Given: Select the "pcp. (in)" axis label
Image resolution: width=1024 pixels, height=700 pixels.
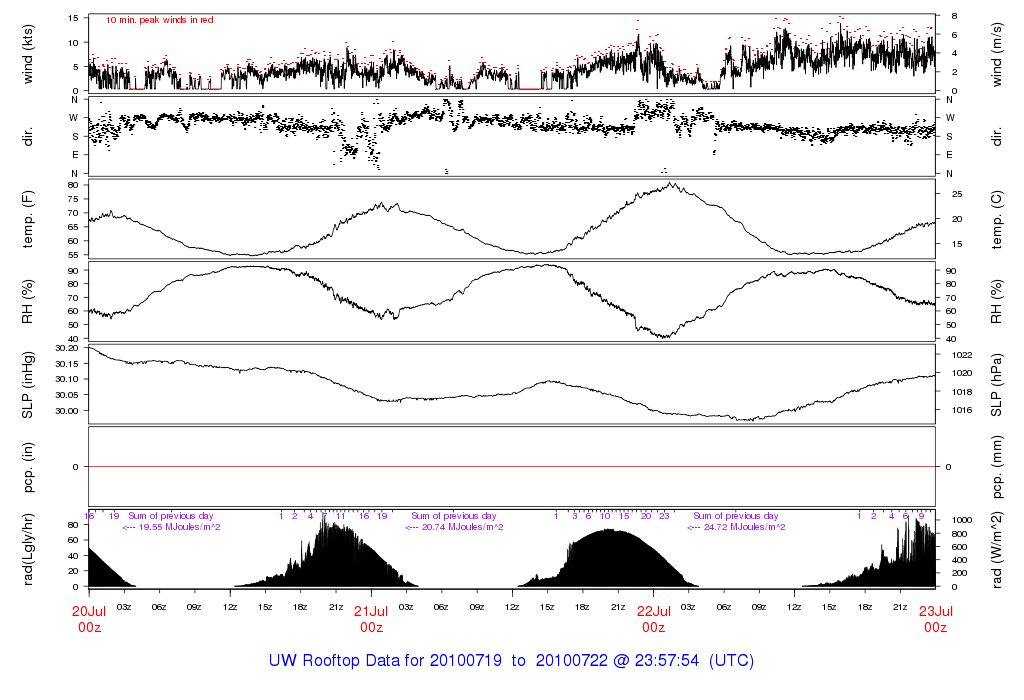Looking at the screenshot, I should coord(27,467).
